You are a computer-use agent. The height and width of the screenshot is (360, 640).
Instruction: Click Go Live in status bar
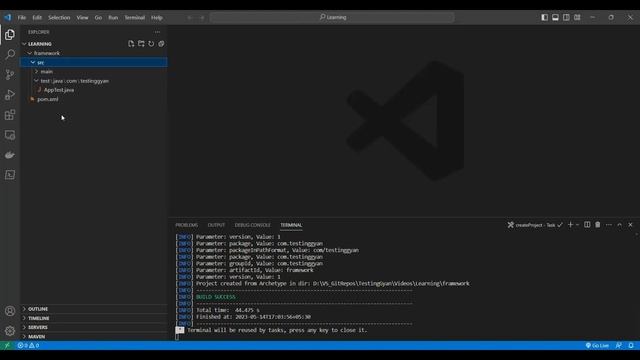click(597, 345)
